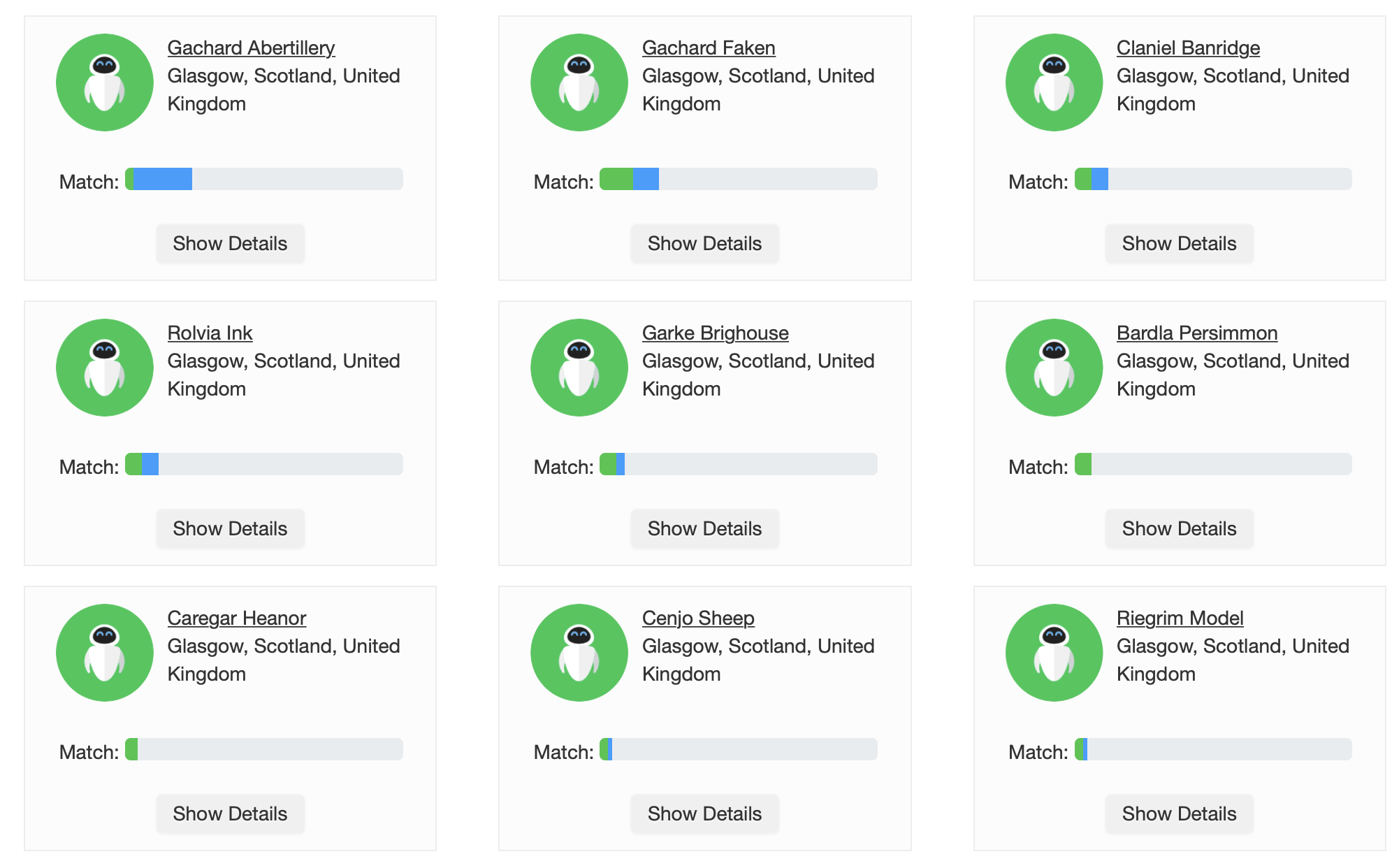Follow the Garke Brighouse name link
This screenshot has width=1392, height=868.
tap(715, 333)
